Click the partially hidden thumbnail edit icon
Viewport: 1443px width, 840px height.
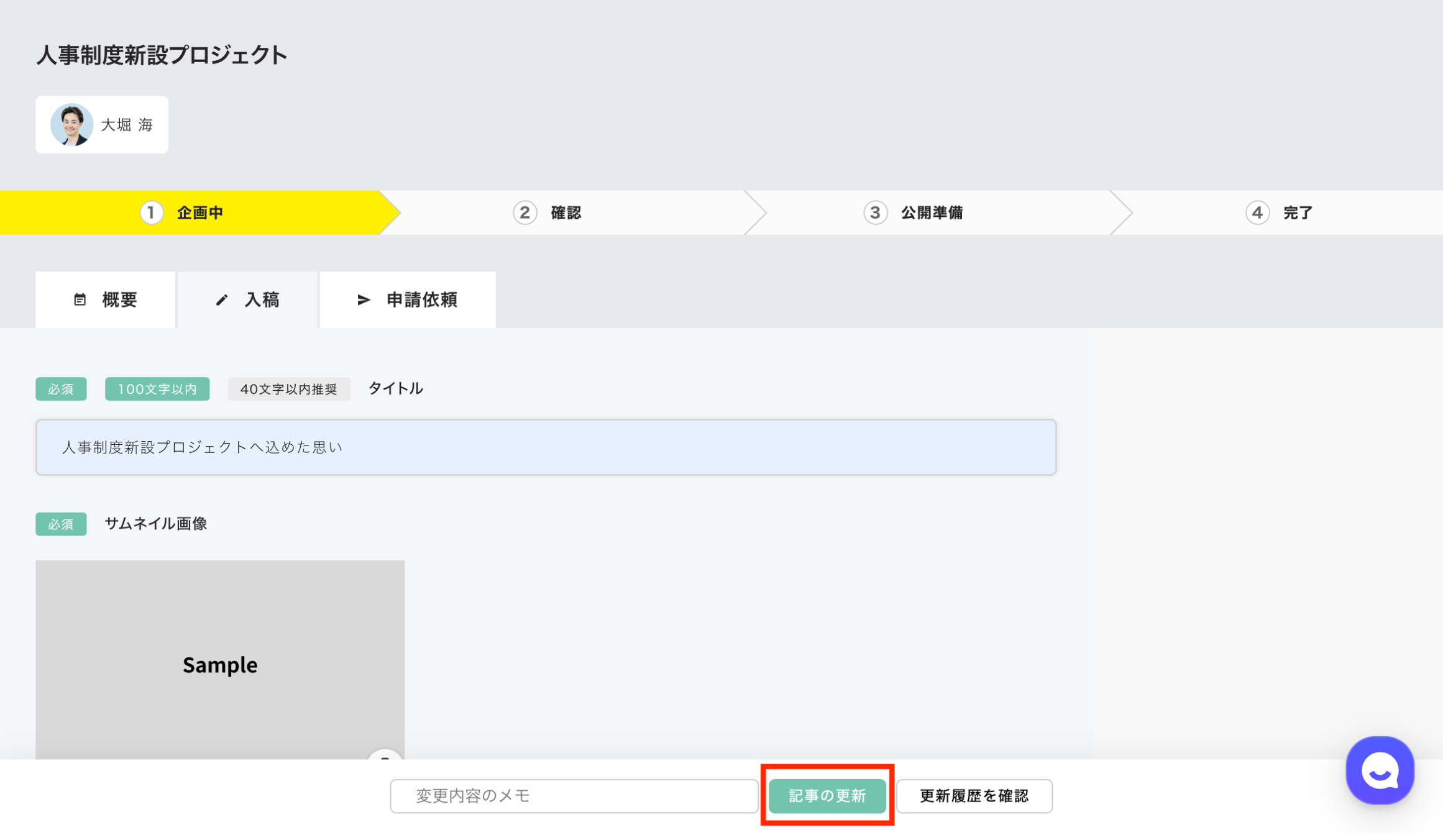coord(385,754)
